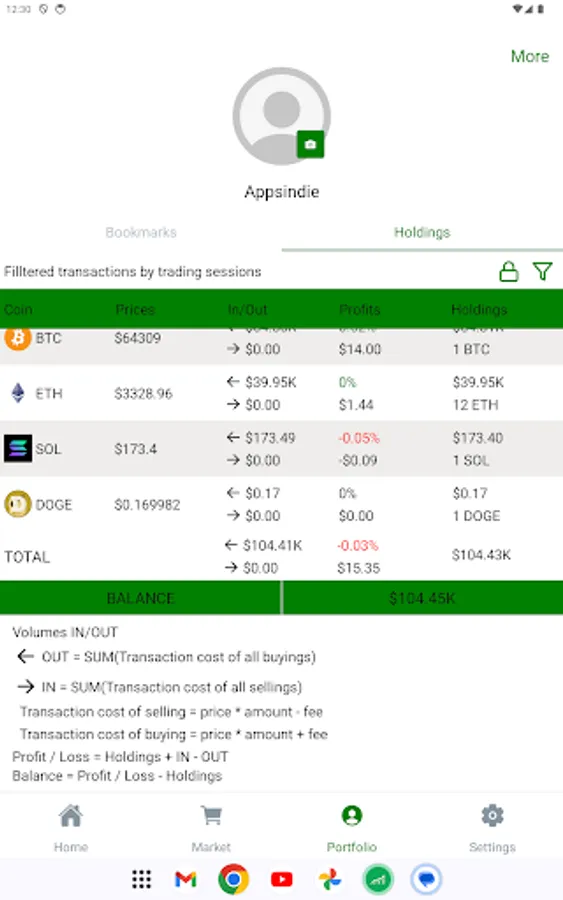
Task: Tap the Profits column header
Action: click(x=360, y=309)
